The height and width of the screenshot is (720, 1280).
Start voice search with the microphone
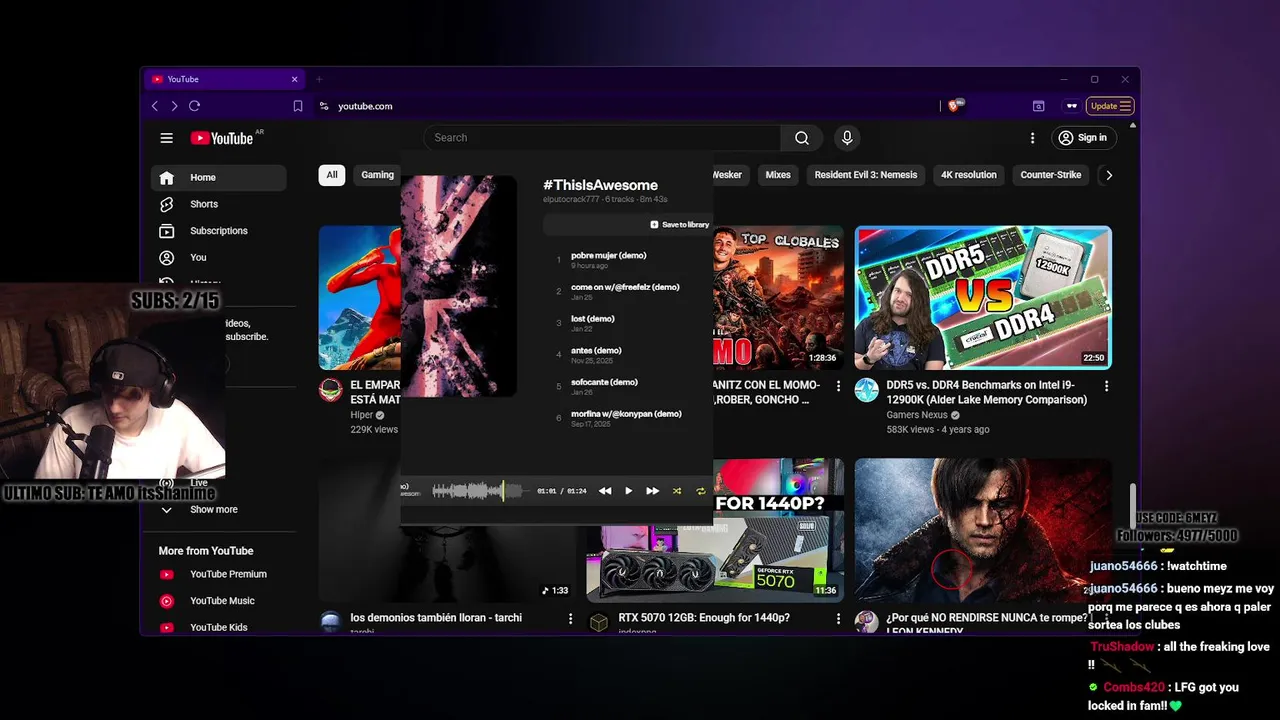pos(847,138)
